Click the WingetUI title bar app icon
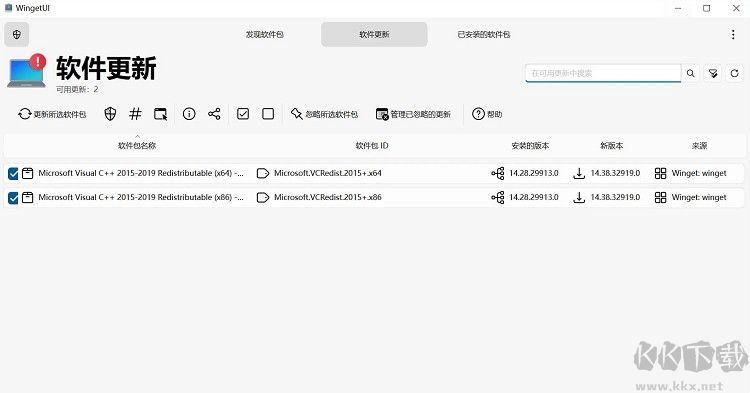Image resolution: width=750 pixels, height=393 pixels. coord(8,8)
